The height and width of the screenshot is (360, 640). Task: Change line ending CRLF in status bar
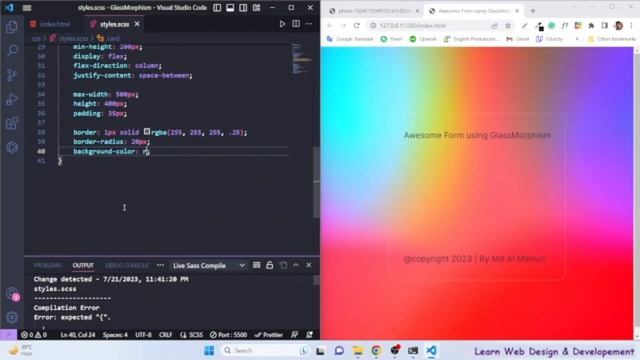pyautogui.click(x=165, y=335)
